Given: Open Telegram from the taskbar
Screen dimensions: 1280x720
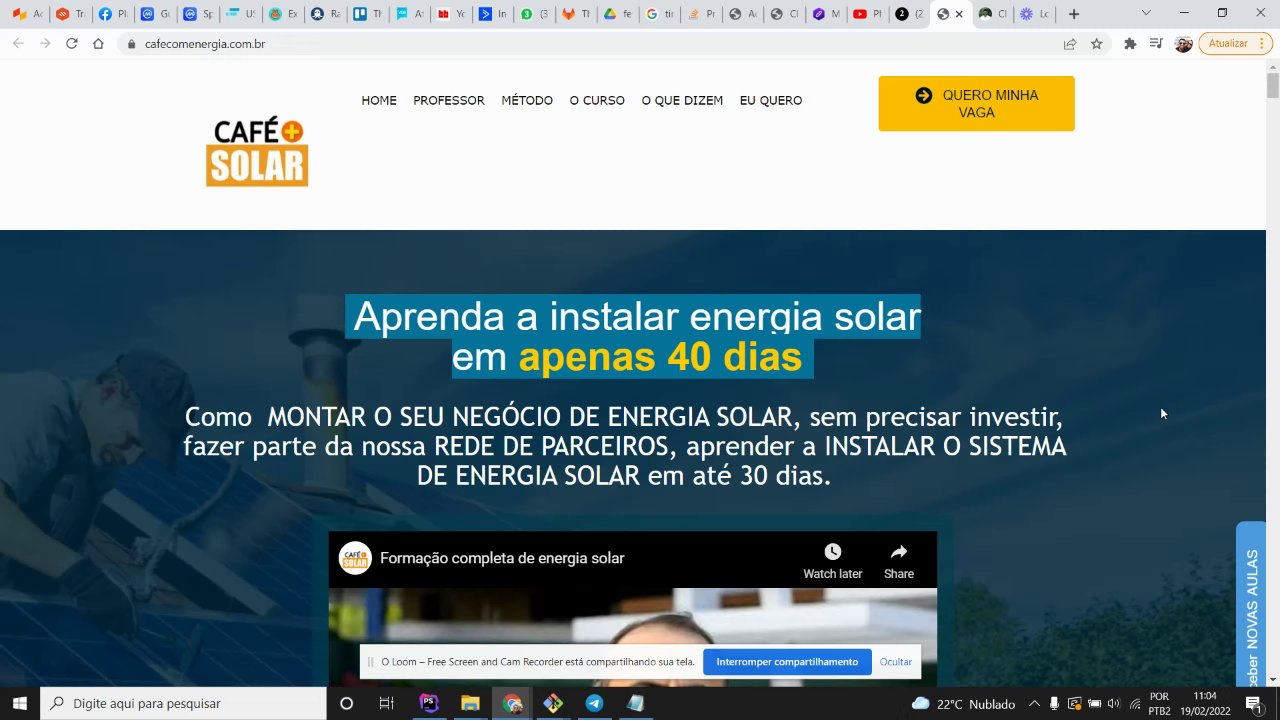Looking at the screenshot, I should (594, 703).
